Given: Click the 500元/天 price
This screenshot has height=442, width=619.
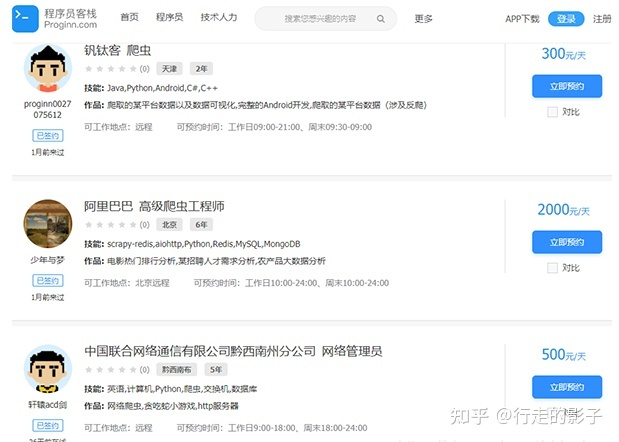Looking at the screenshot, I should point(563,354).
